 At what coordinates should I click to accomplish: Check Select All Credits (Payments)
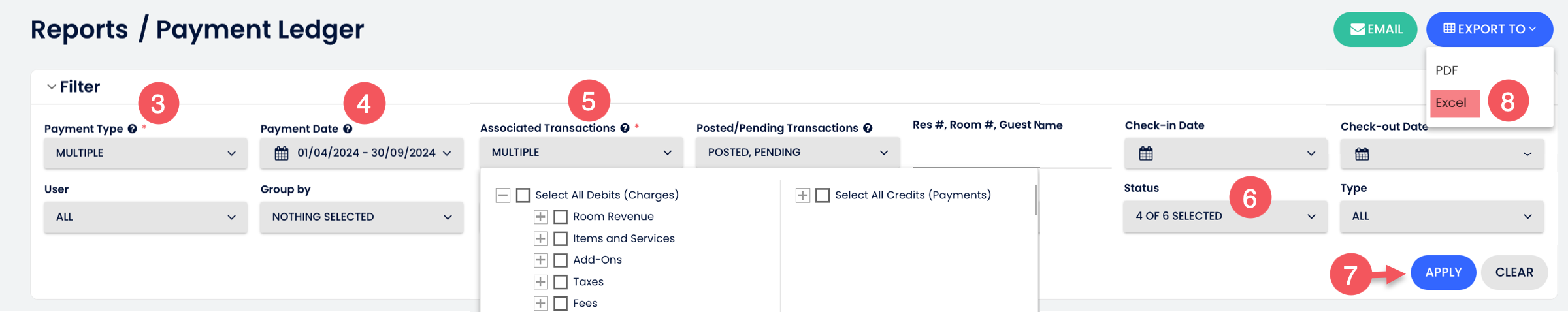[823, 195]
